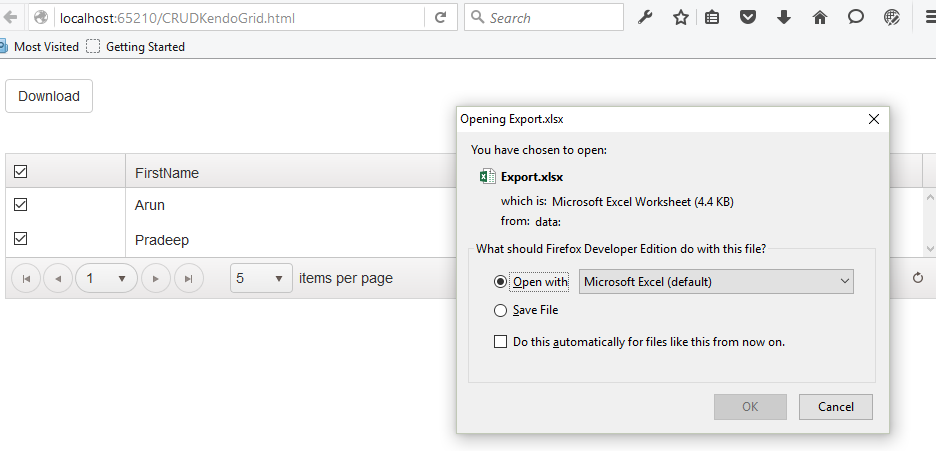Click the Firefox developer tools wrench icon
The image size is (936, 451).
tap(645, 18)
